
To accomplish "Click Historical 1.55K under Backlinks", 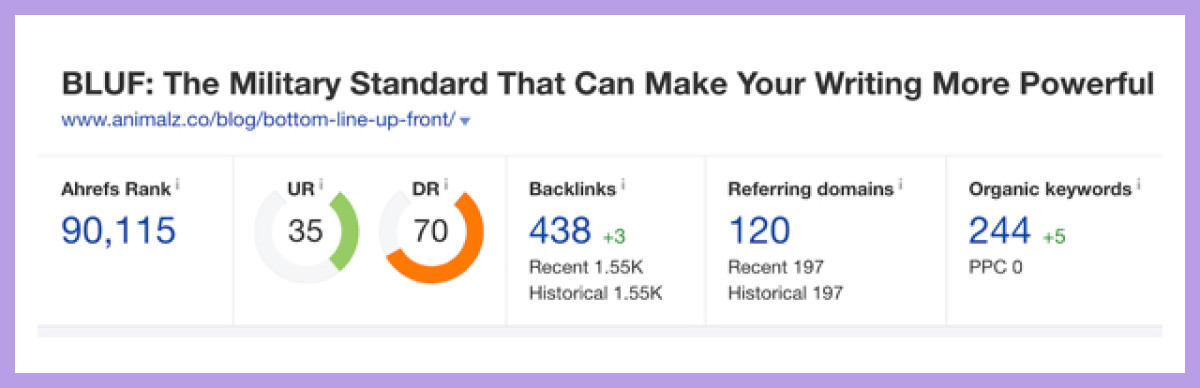I will pyautogui.click(x=596, y=294).
